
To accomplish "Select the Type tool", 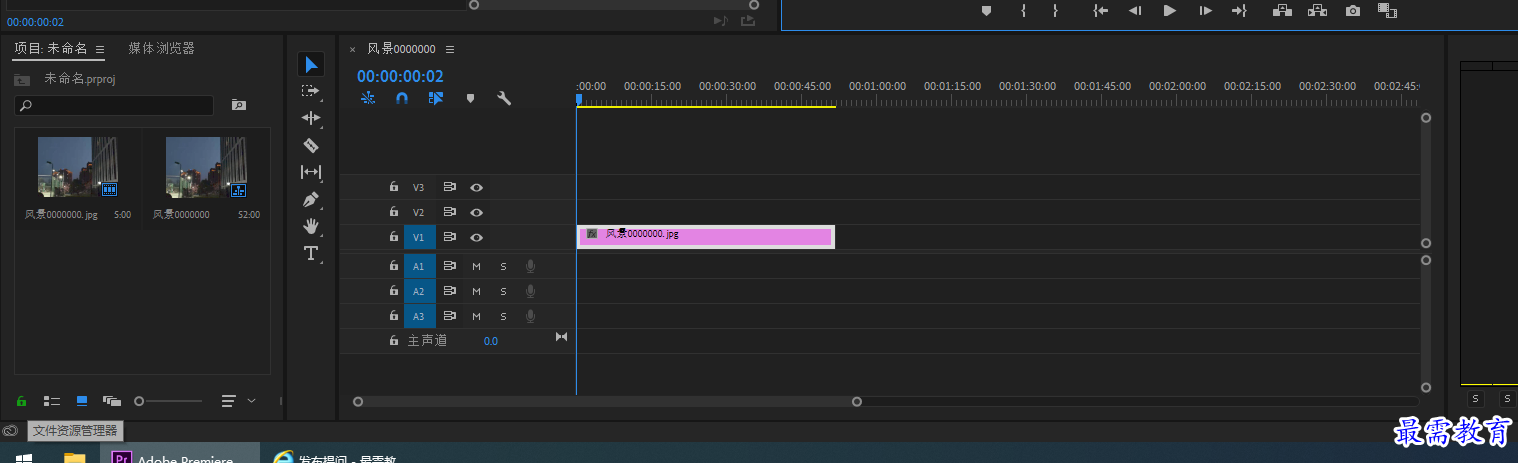I will 311,253.
